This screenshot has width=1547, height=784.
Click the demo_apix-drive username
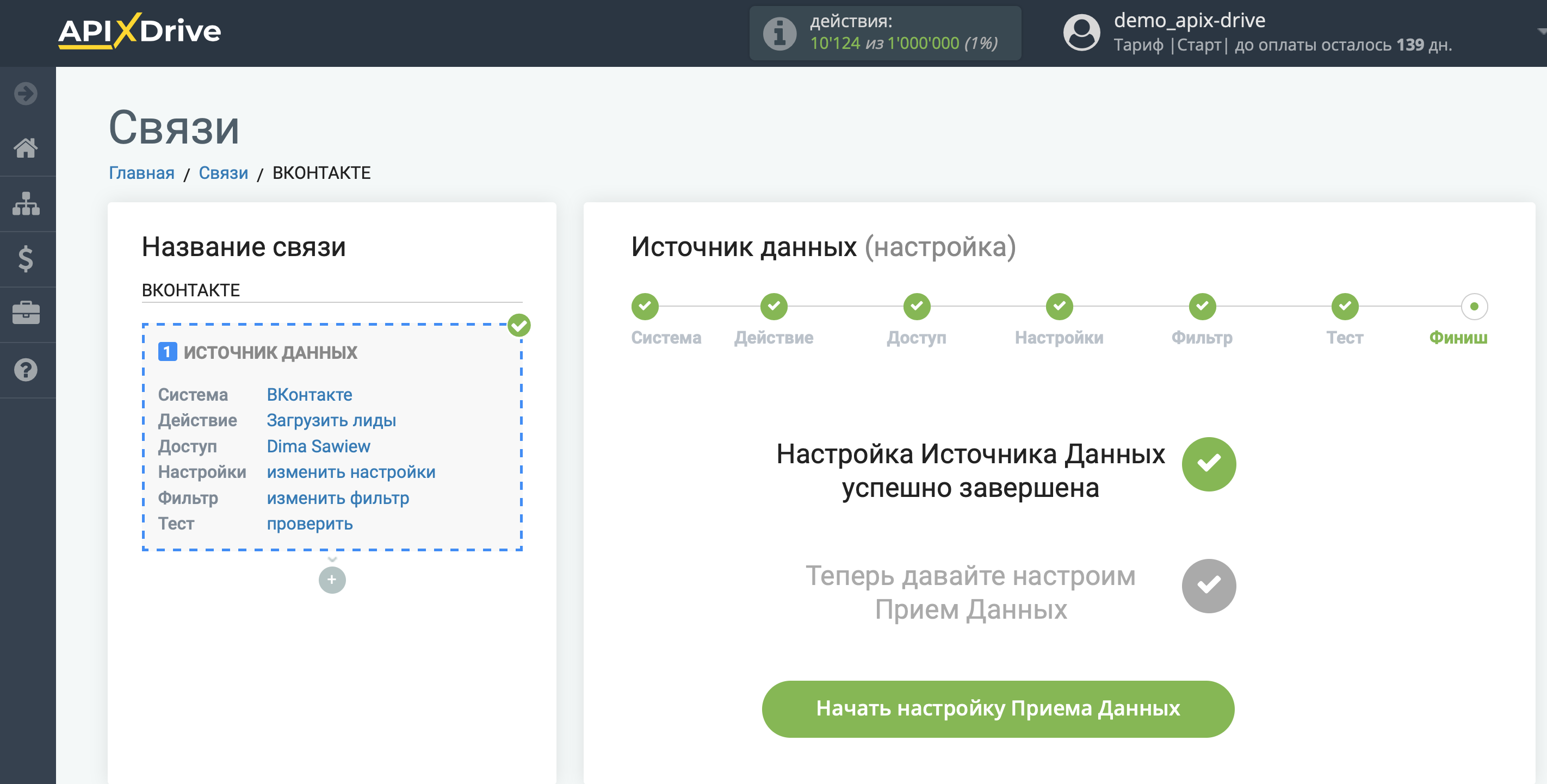1190,21
